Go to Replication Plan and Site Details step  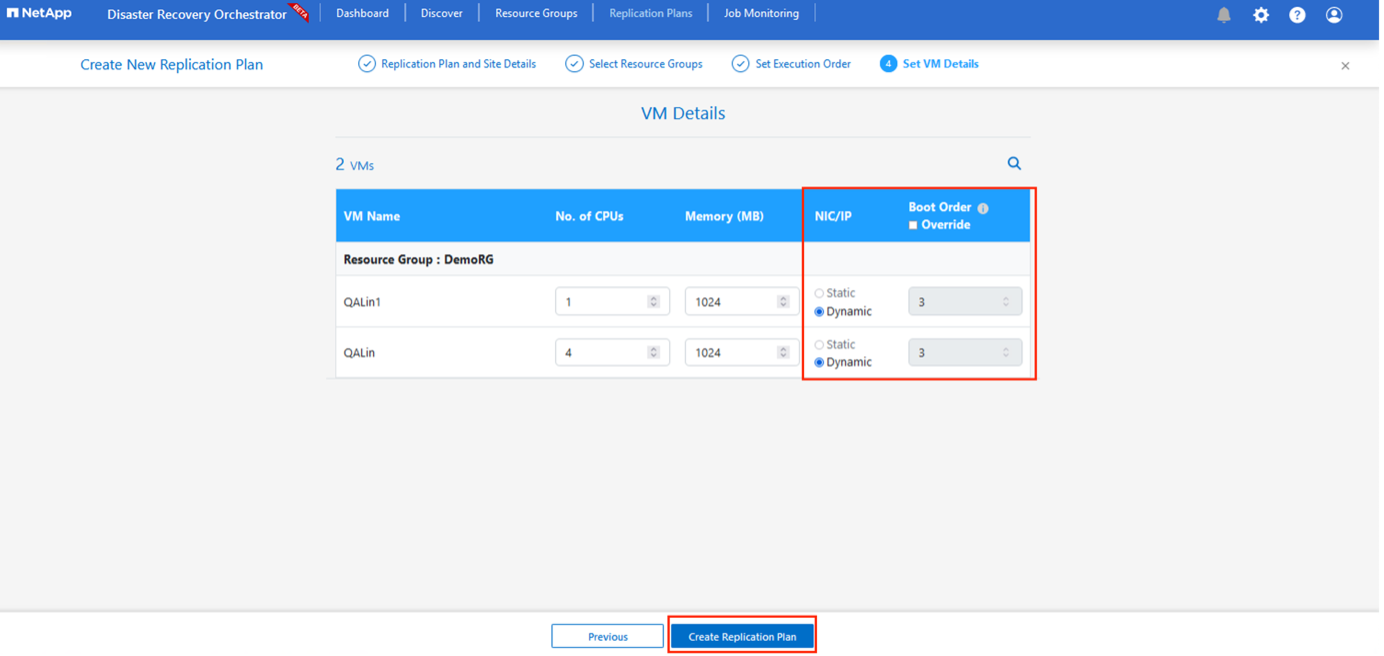click(458, 64)
